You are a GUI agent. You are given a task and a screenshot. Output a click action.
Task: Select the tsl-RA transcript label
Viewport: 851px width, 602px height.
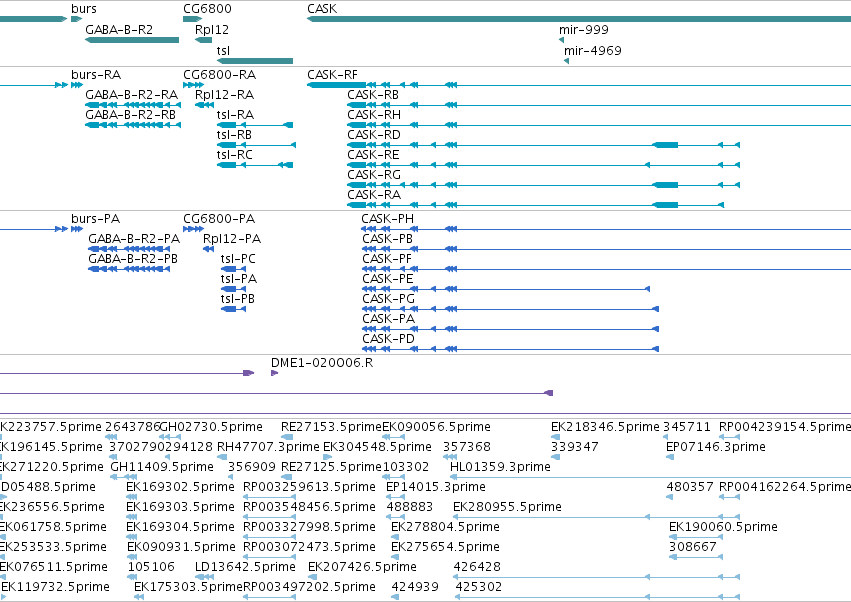(235, 115)
